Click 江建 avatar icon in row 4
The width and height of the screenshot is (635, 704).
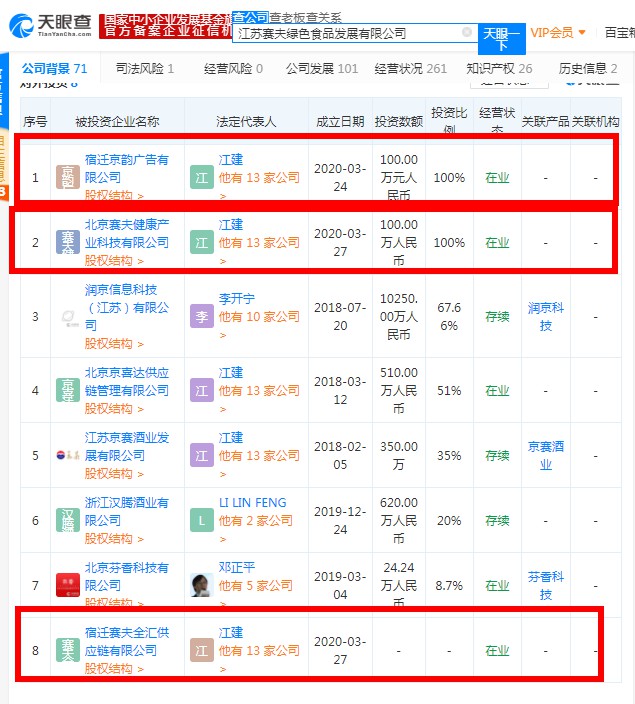click(x=202, y=390)
